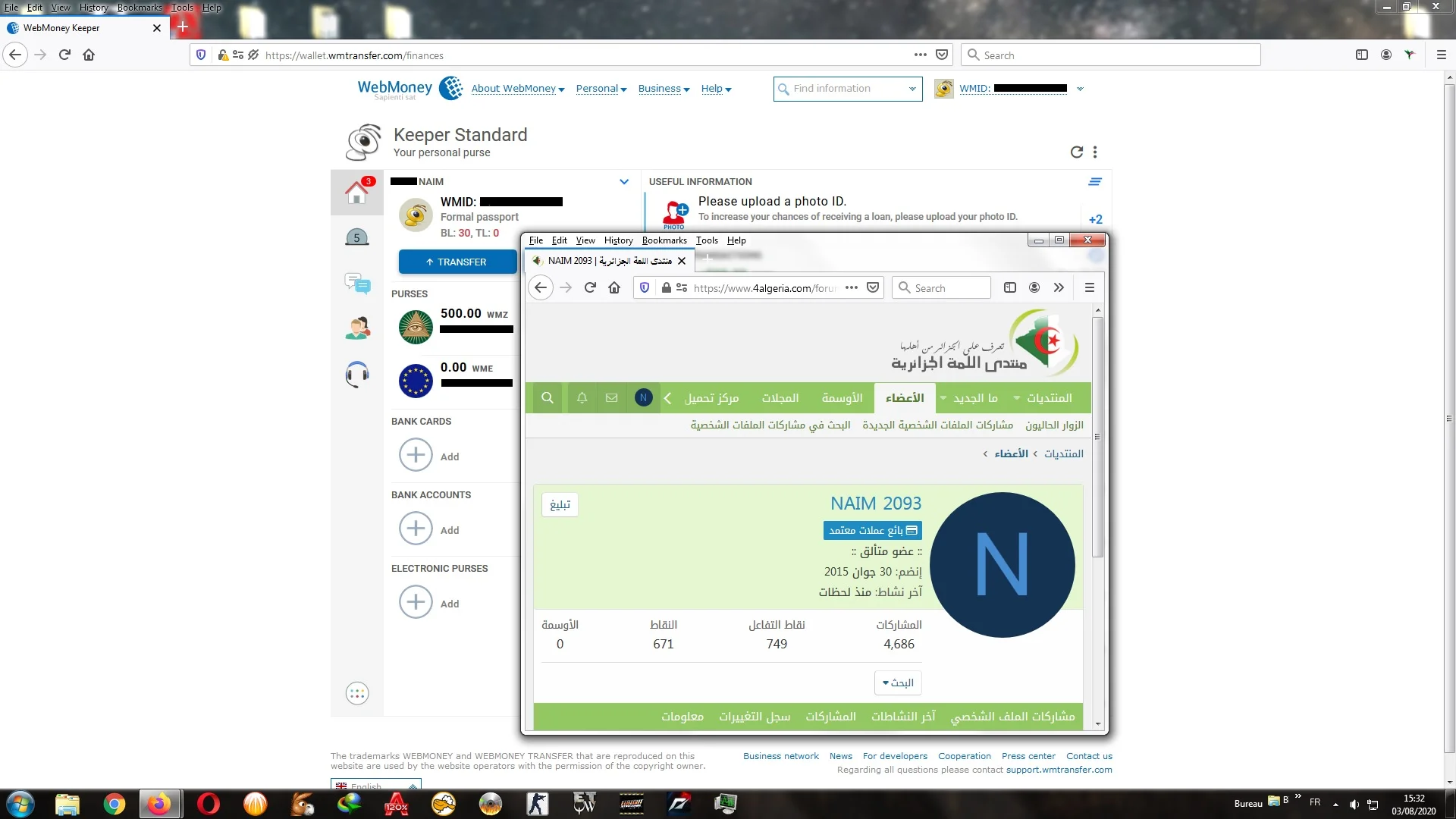Click the Contact us footer link

[x=1088, y=756]
